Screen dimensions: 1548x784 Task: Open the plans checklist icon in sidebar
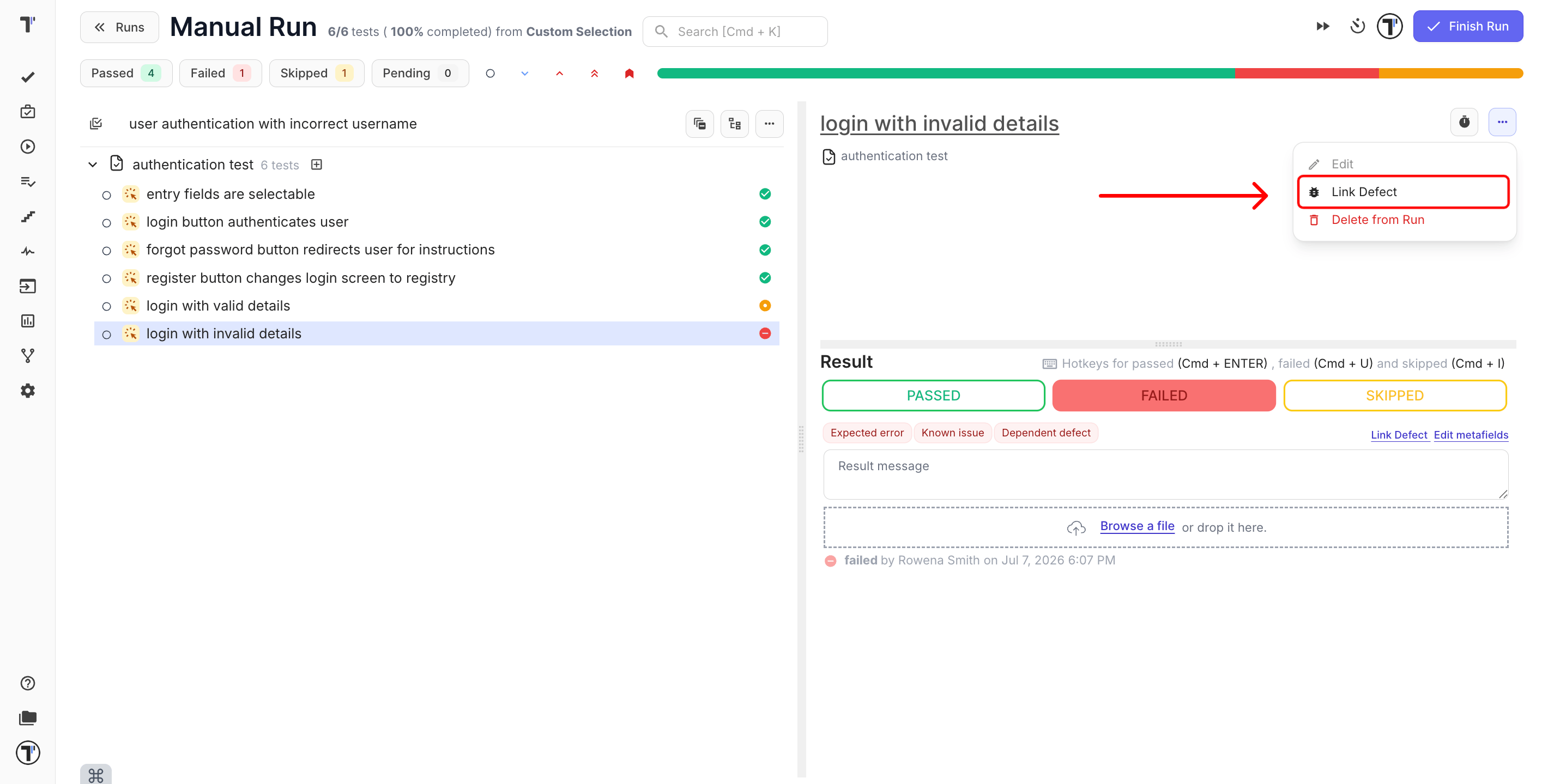28,181
